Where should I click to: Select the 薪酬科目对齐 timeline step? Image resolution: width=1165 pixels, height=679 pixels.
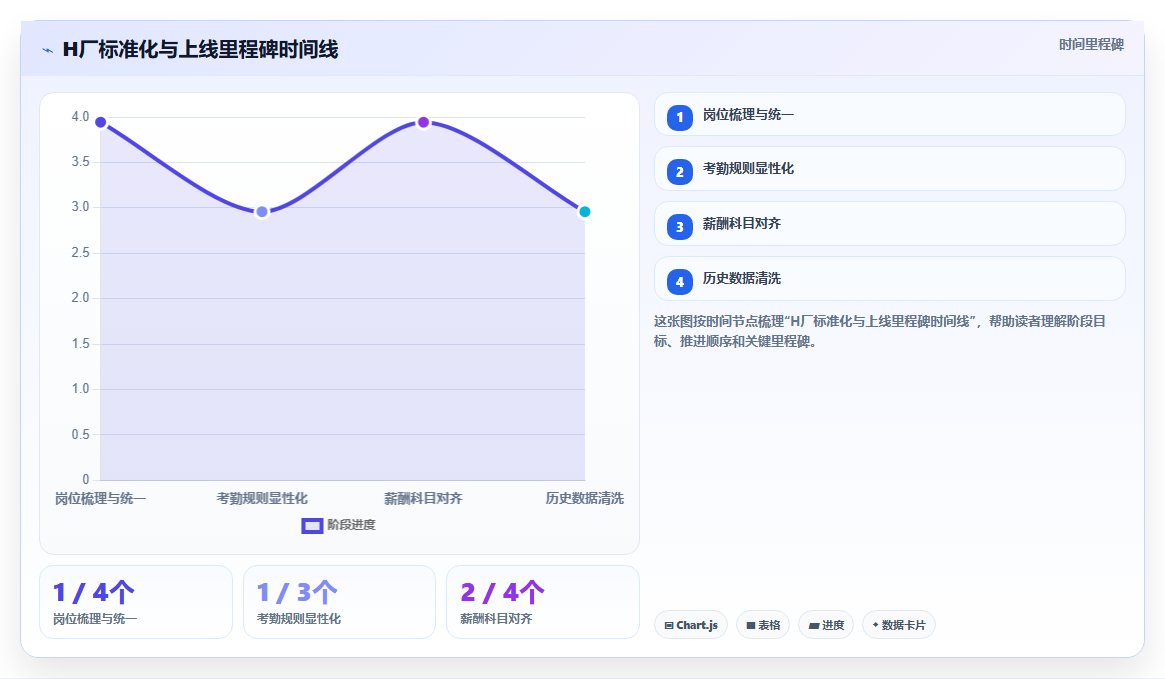click(889, 224)
